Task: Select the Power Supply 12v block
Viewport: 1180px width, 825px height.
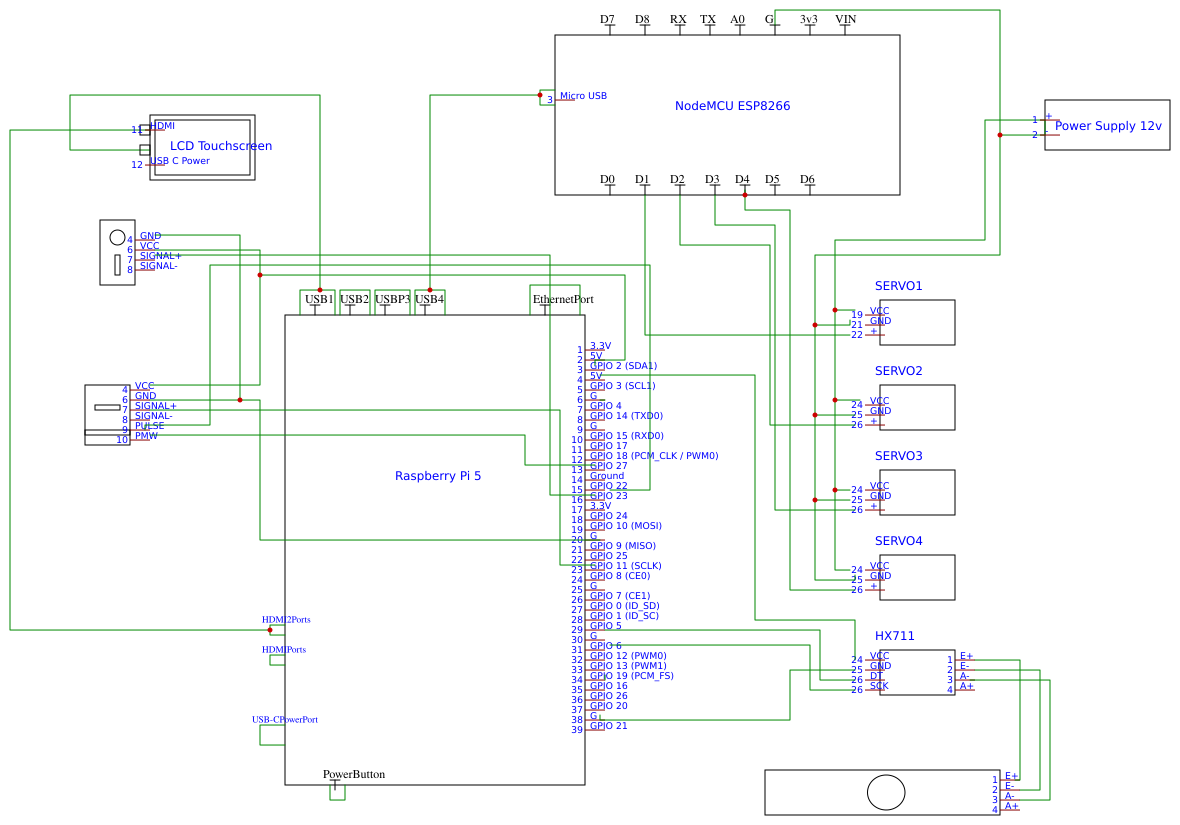Action: click(1106, 126)
